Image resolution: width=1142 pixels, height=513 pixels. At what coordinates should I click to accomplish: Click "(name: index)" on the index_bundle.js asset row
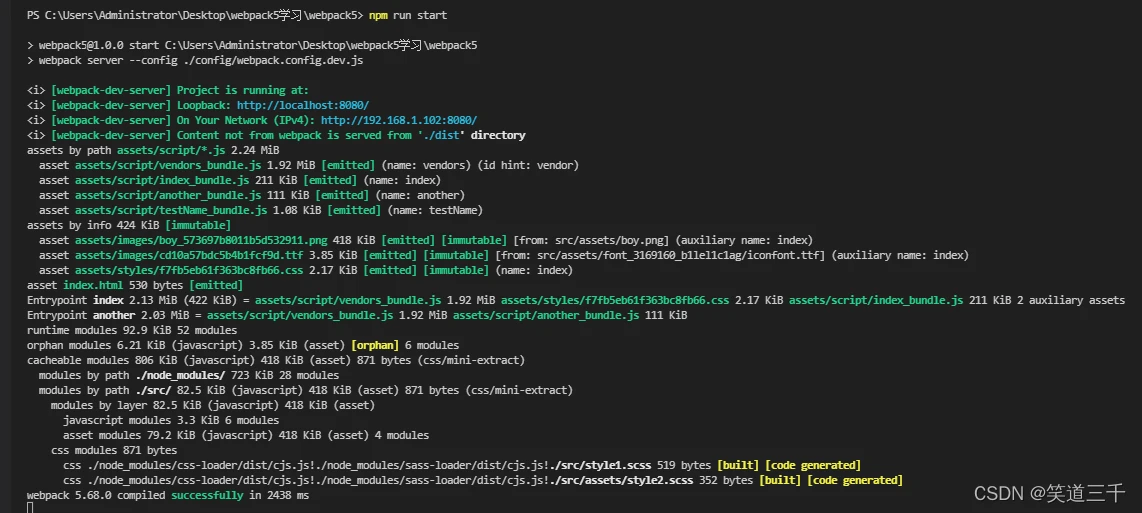(x=402, y=180)
